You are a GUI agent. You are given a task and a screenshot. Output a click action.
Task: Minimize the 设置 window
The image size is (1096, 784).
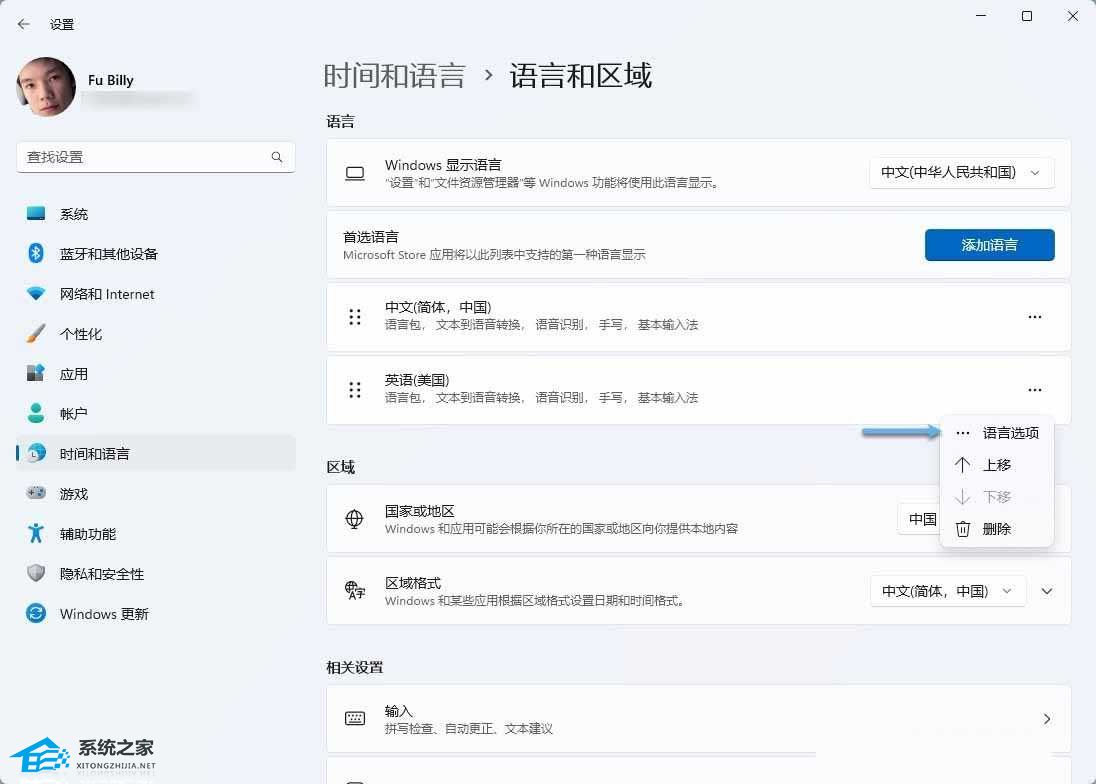(x=981, y=16)
